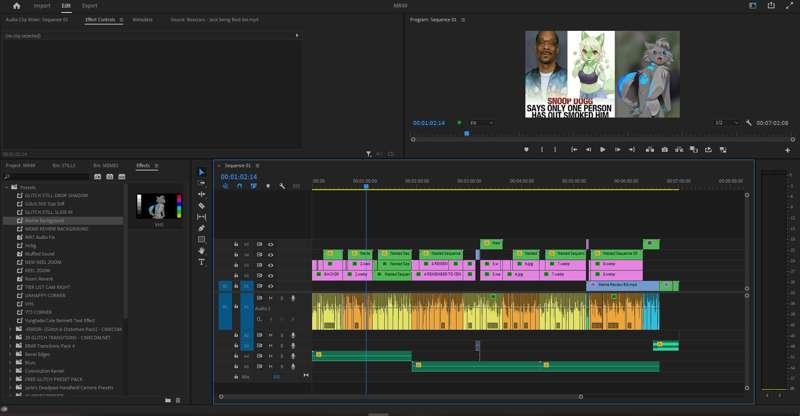
Task: Go to Out point
Action: tap(632, 150)
